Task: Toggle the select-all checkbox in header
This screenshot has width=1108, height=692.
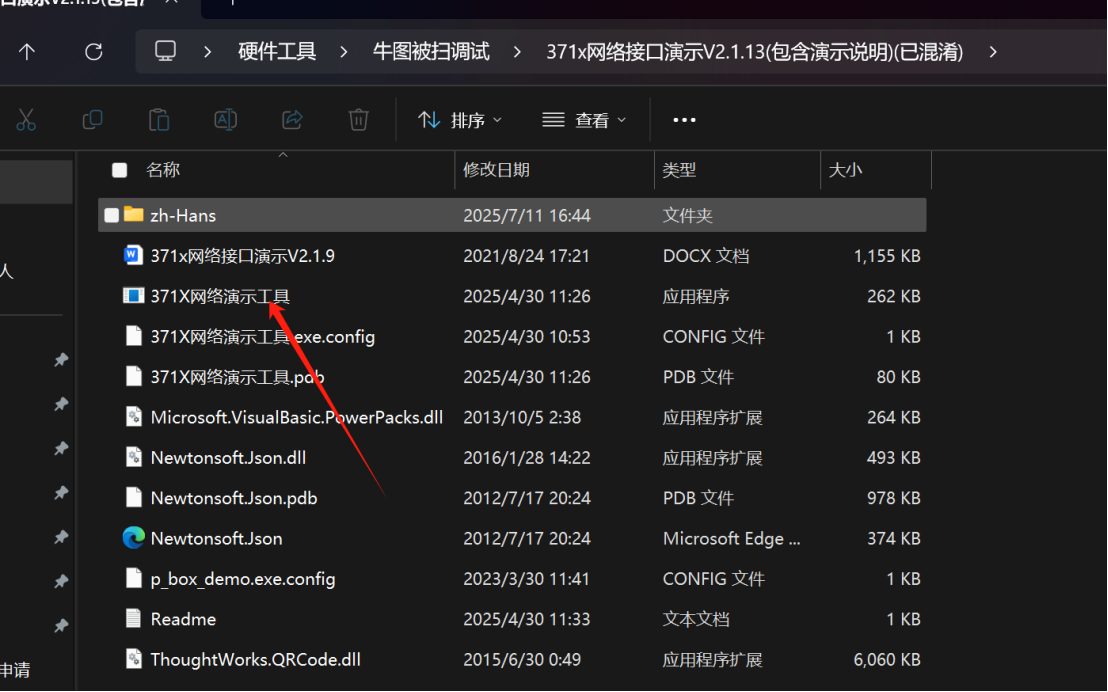Action: [x=119, y=170]
